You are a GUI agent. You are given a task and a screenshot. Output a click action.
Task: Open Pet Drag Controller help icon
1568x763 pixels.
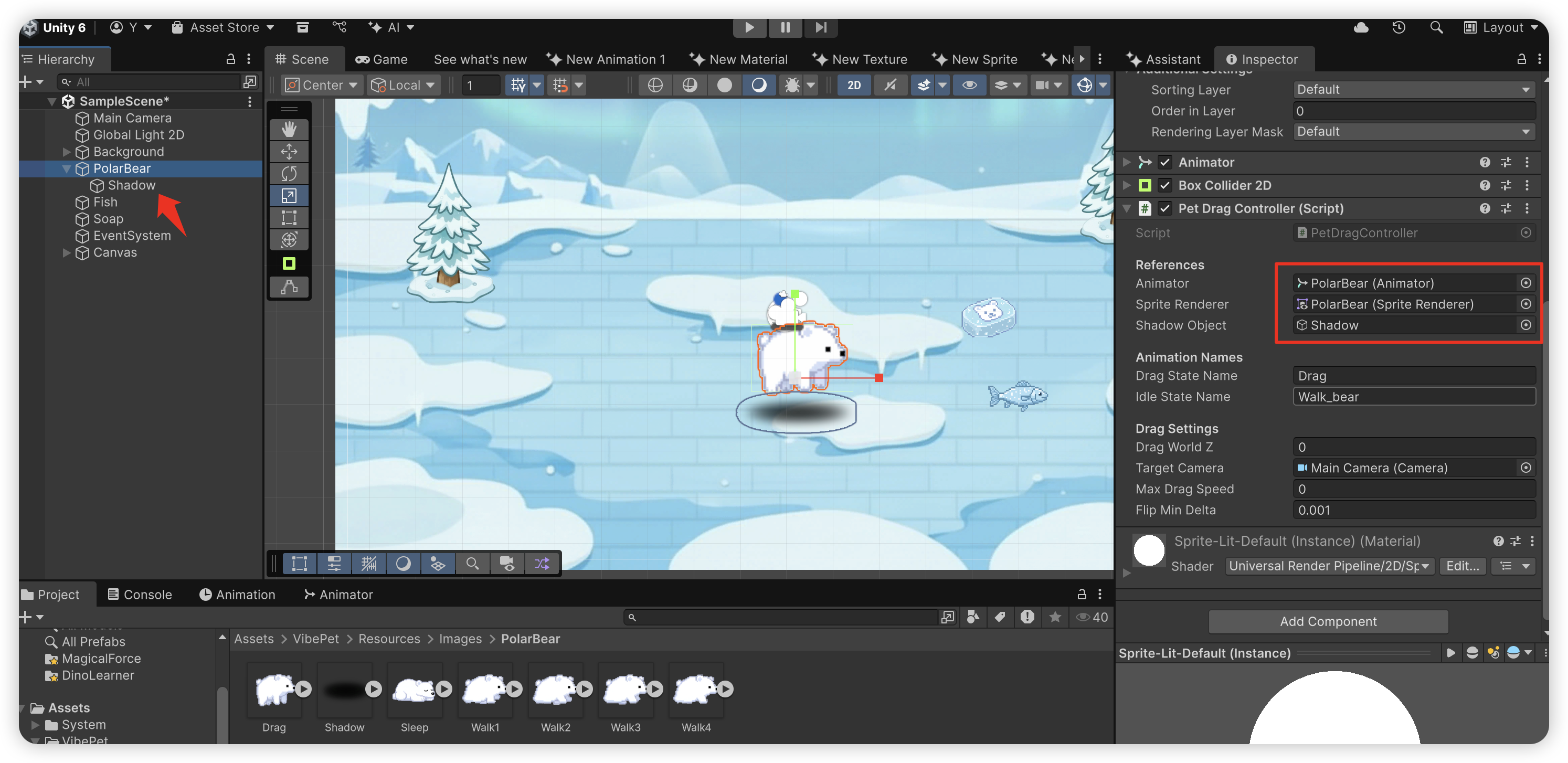tap(1485, 209)
